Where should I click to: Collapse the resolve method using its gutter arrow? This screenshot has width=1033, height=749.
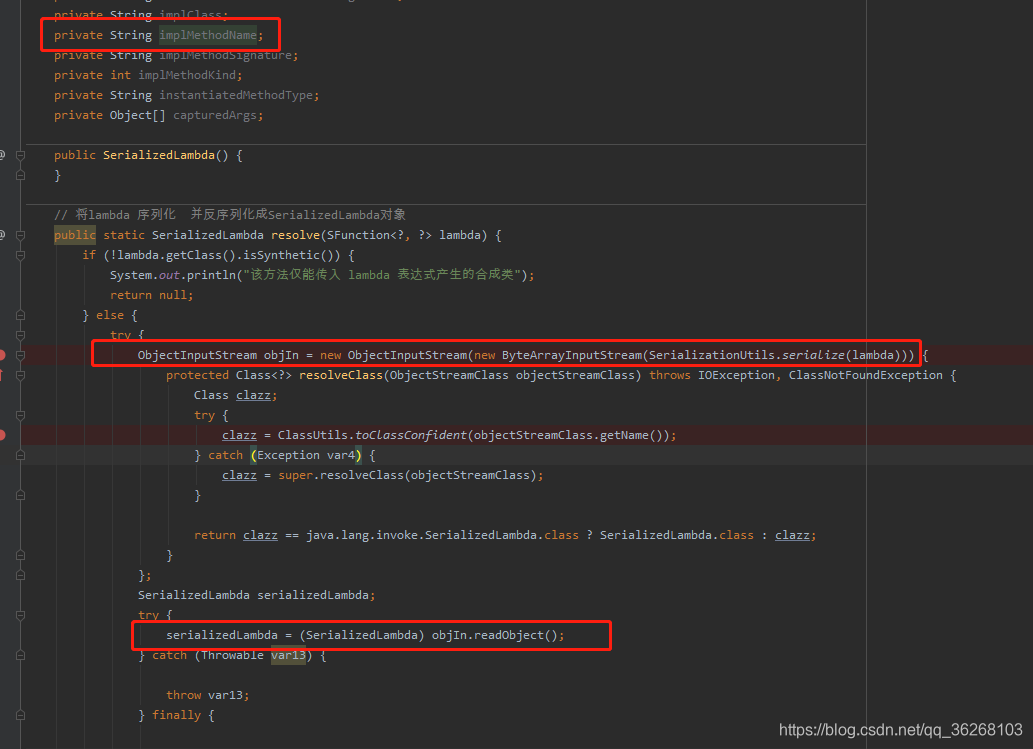(19, 235)
